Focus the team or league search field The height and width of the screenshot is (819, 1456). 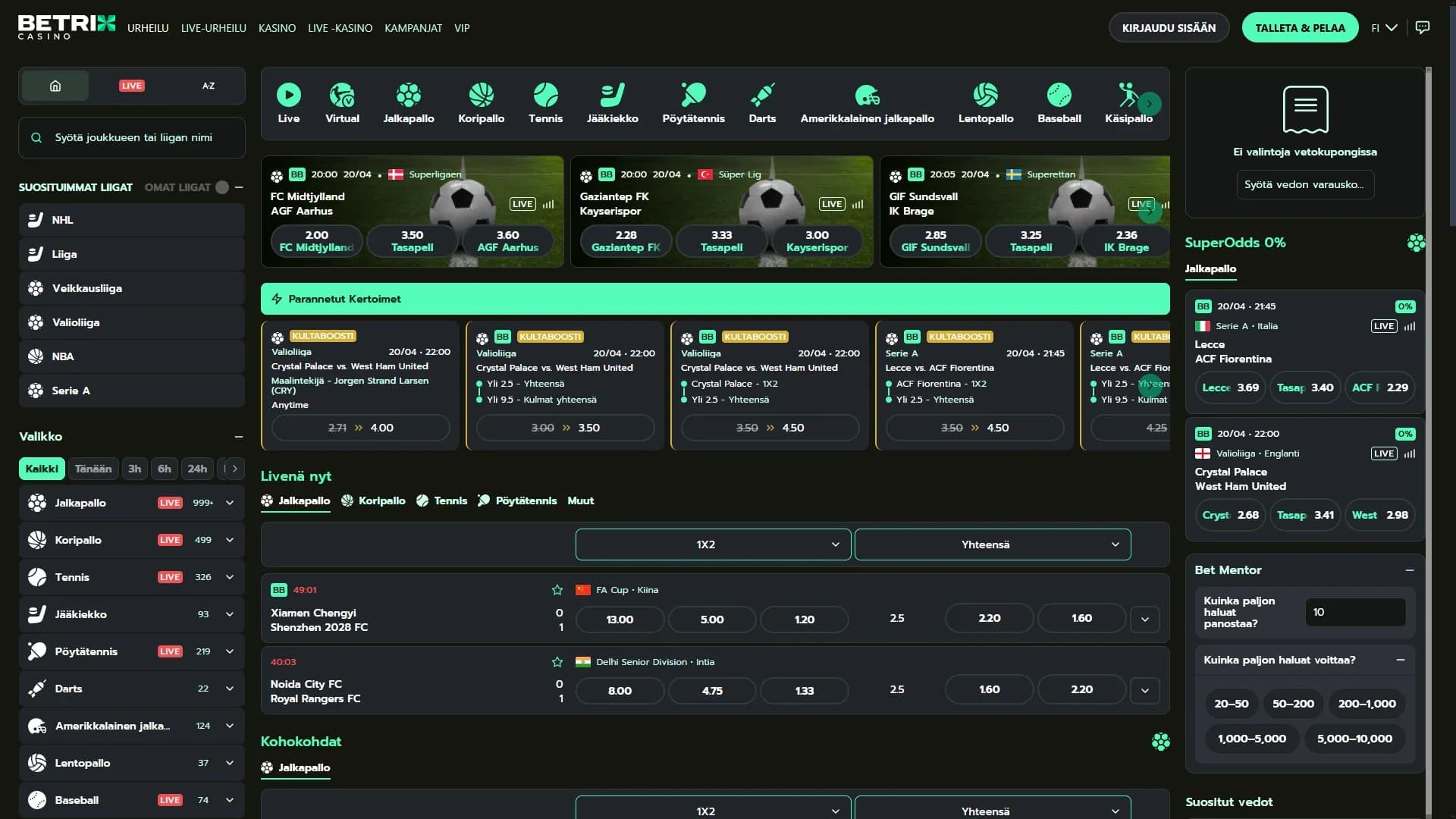point(132,138)
